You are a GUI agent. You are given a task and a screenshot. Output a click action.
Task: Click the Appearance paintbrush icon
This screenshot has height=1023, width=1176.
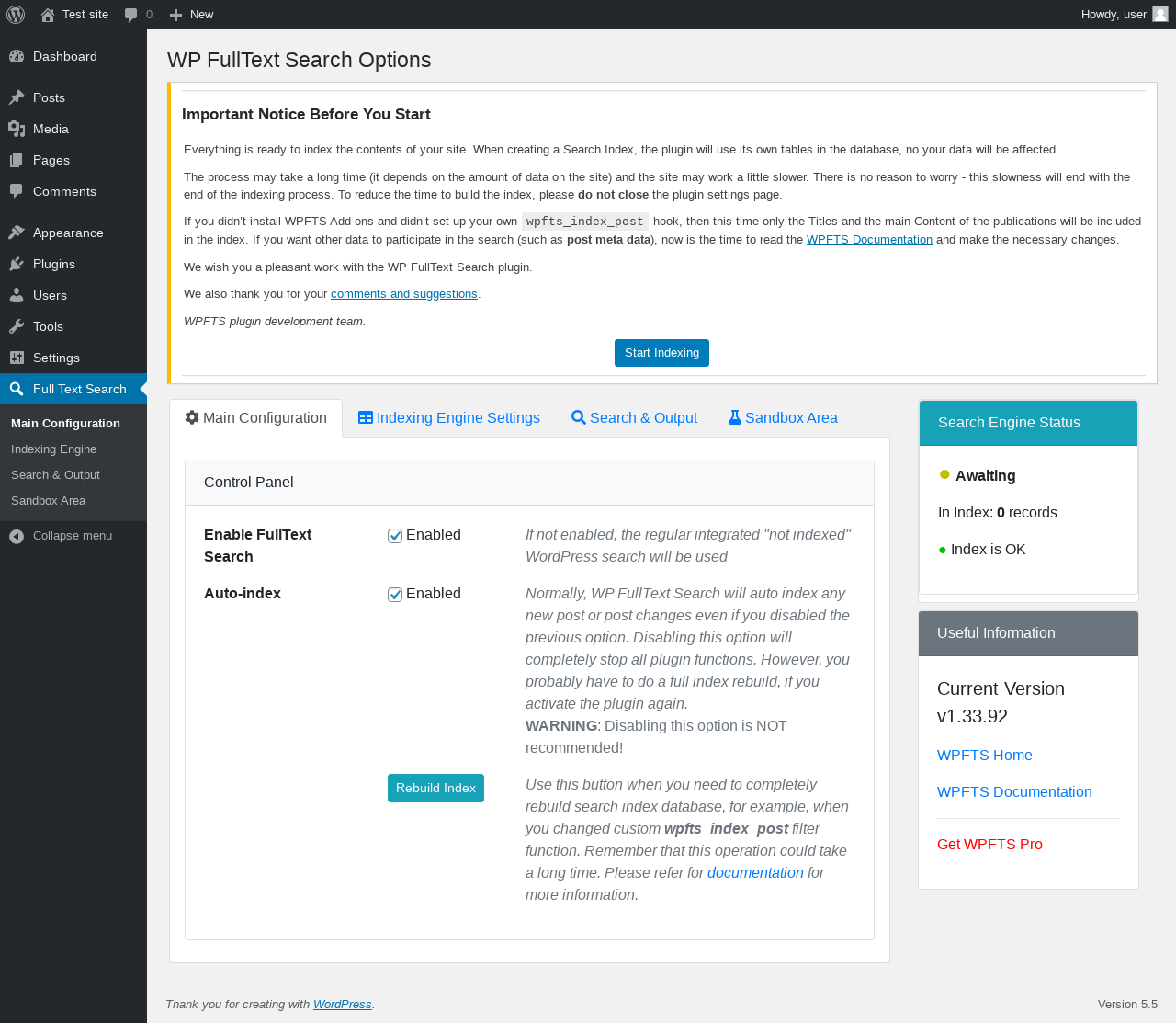click(x=17, y=233)
